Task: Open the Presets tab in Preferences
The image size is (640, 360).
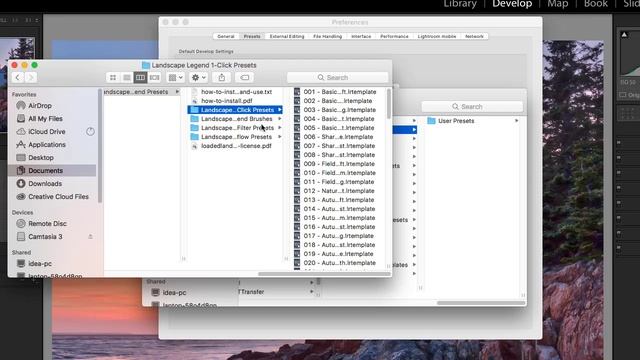Action: coord(252,36)
